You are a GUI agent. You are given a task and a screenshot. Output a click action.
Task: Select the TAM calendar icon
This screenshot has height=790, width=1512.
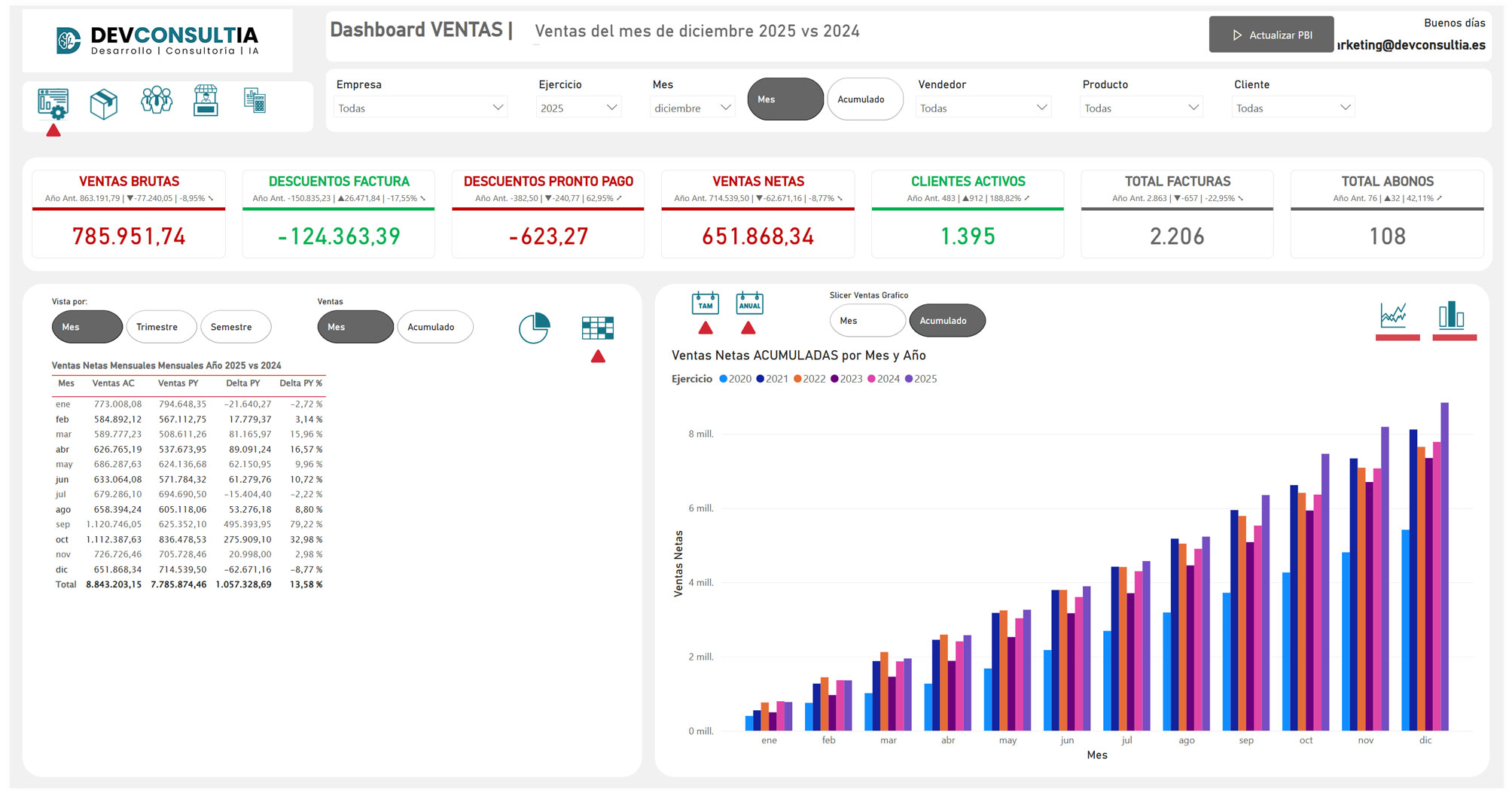pyautogui.click(x=705, y=303)
